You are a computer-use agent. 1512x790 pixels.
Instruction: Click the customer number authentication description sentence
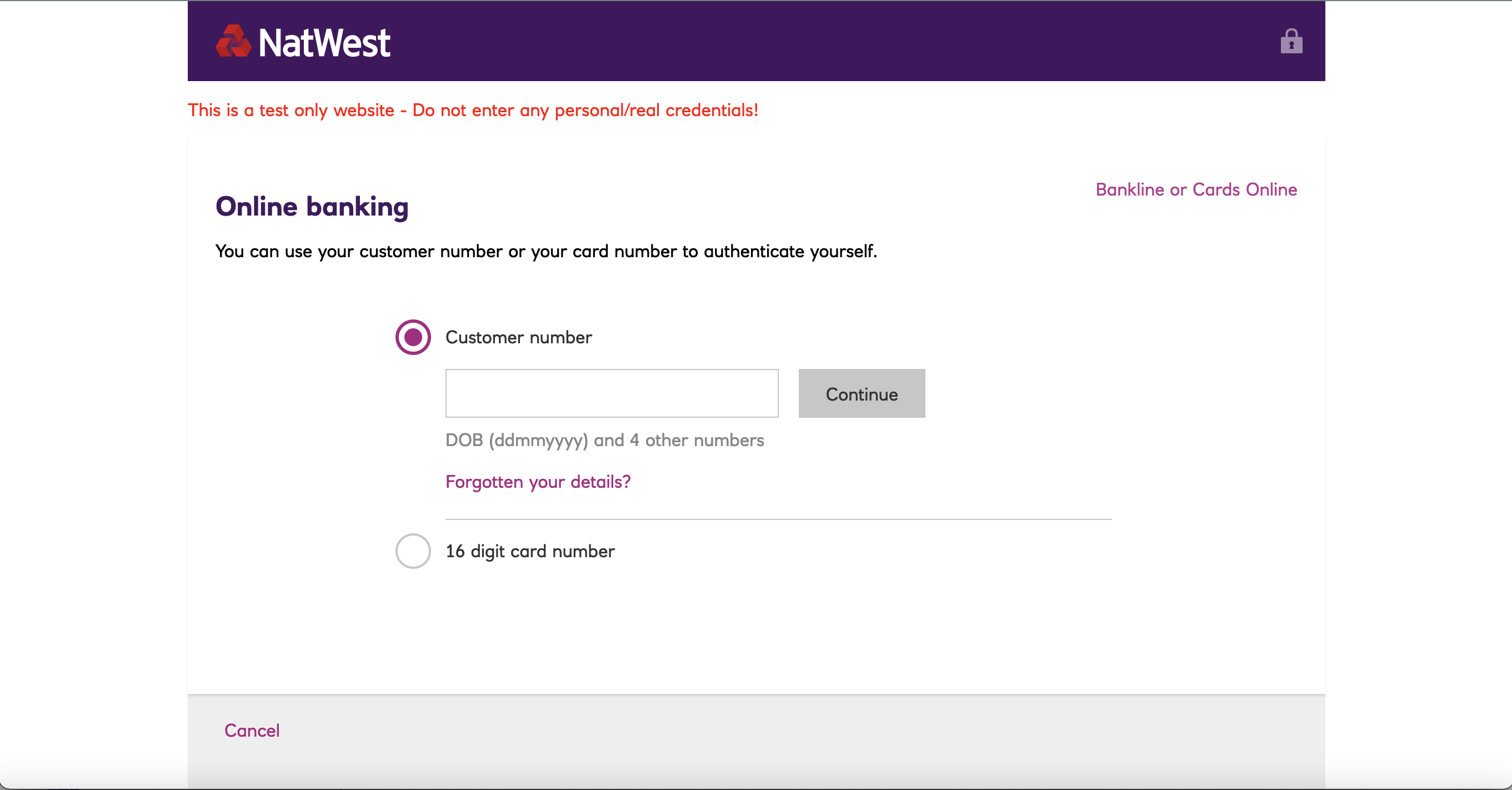(x=546, y=251)
